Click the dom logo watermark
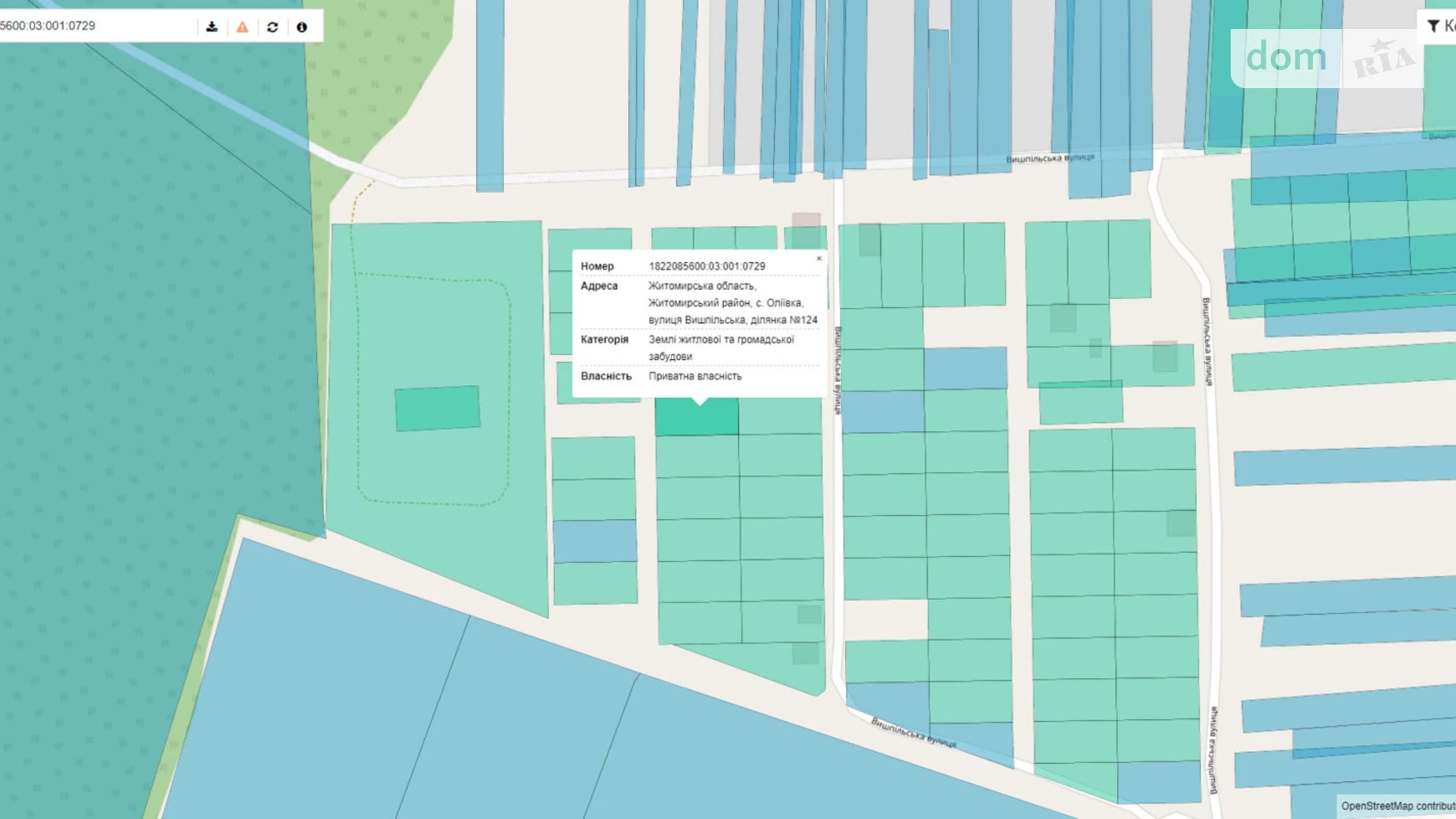This screenshot has width=1456, height=819. 1285,57
